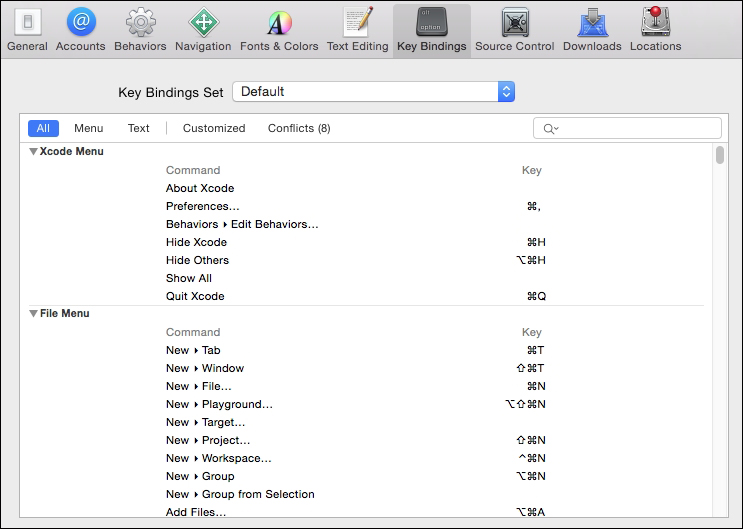Click the ⌥⌘H key for Hide Others
The image size is (743, 529).
click(531, 260)
